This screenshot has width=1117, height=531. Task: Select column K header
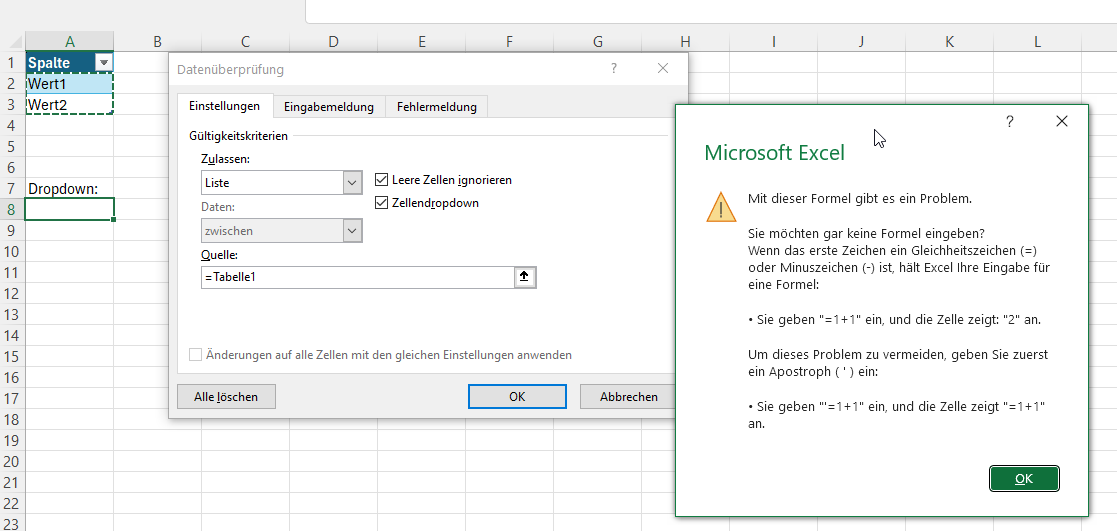tap(949, 41)
